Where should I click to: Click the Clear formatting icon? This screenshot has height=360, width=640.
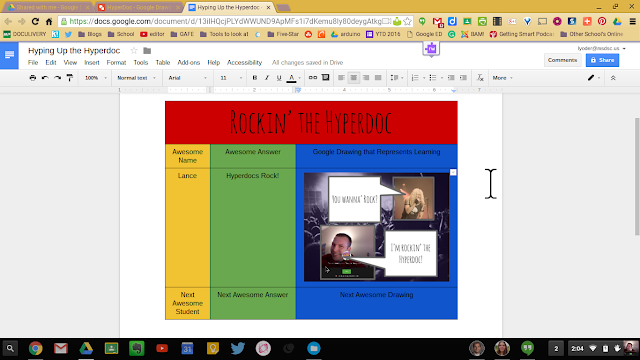[480, 78]
